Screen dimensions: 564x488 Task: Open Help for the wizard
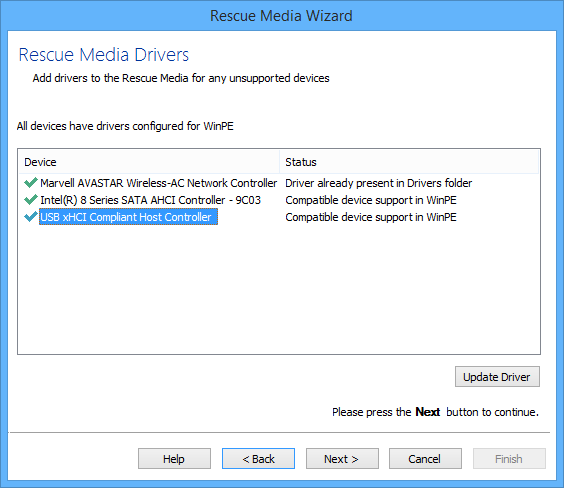click(174, 459)
